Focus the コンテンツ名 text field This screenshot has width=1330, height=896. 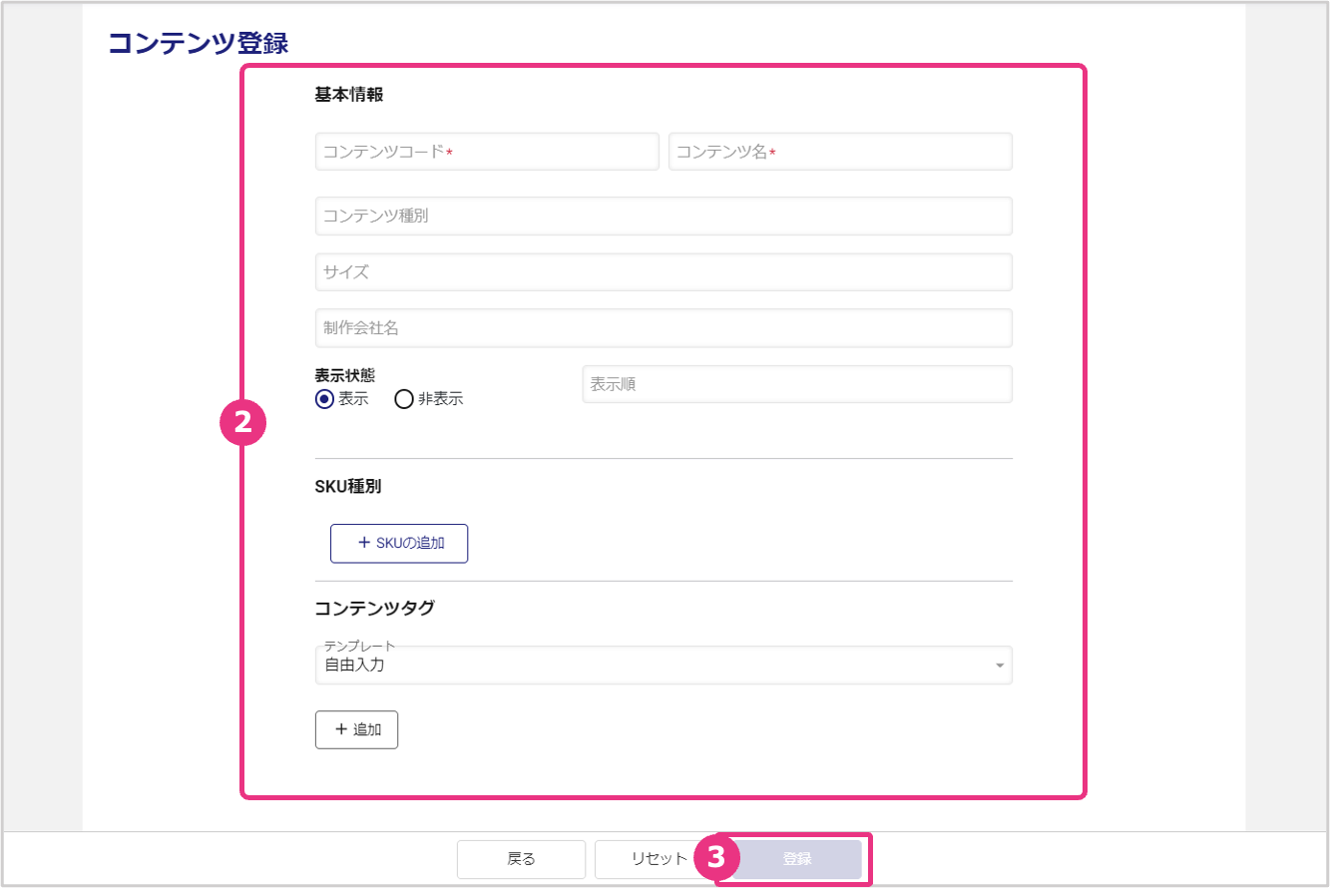click(840, 152)
